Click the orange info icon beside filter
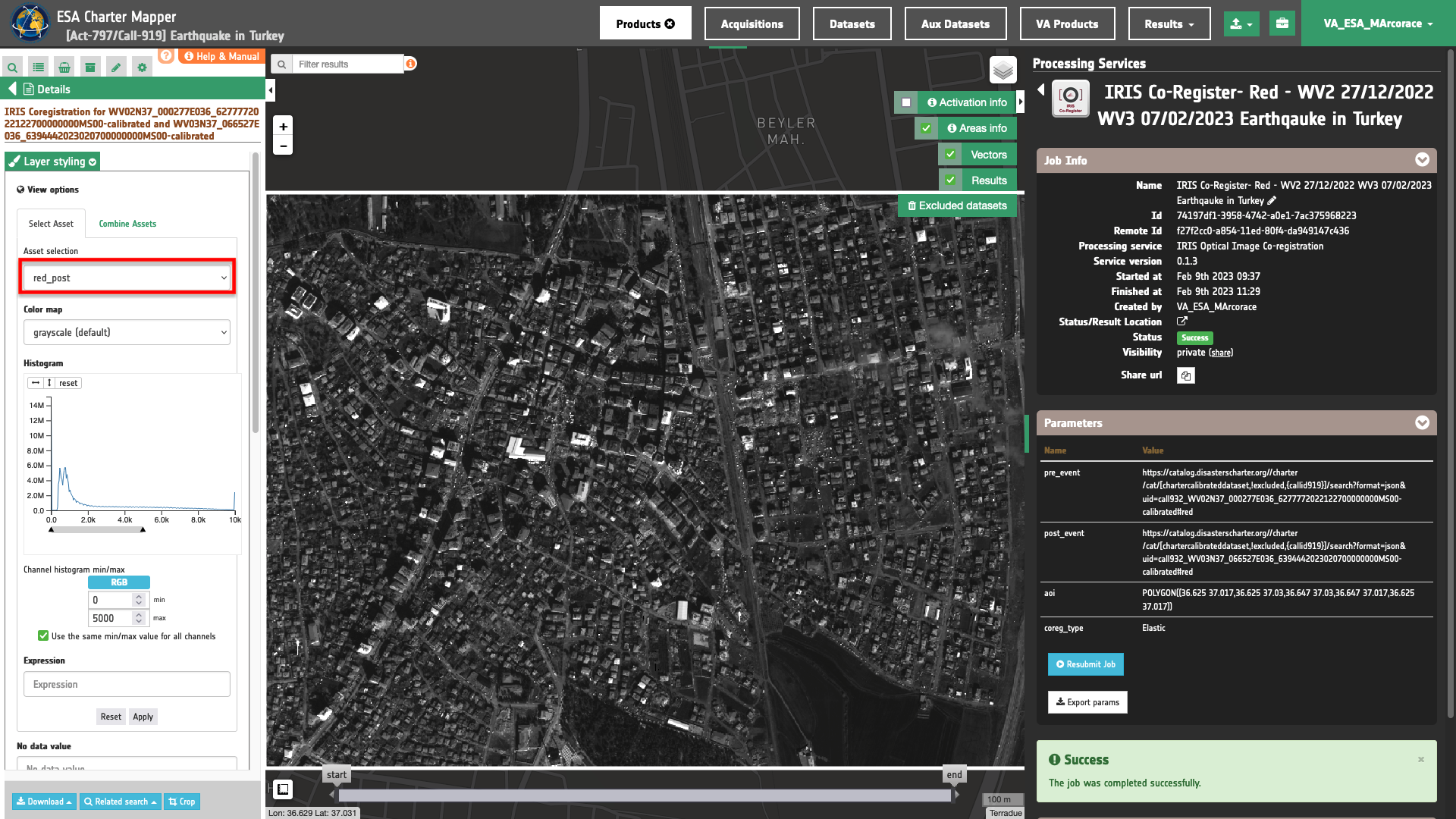This screenshot has width=1456, height=819. tap(410, 64)
